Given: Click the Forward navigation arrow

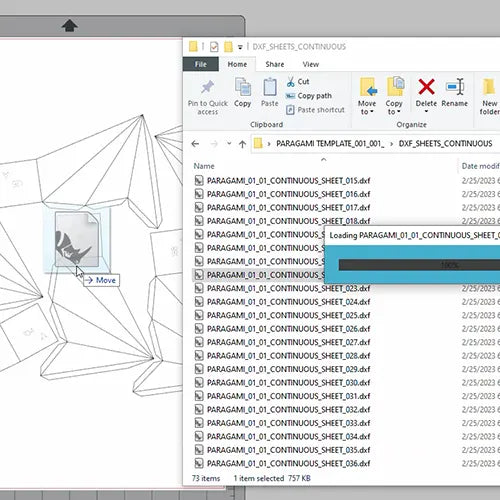Looking at the screenshot, I should coord(214,144).
